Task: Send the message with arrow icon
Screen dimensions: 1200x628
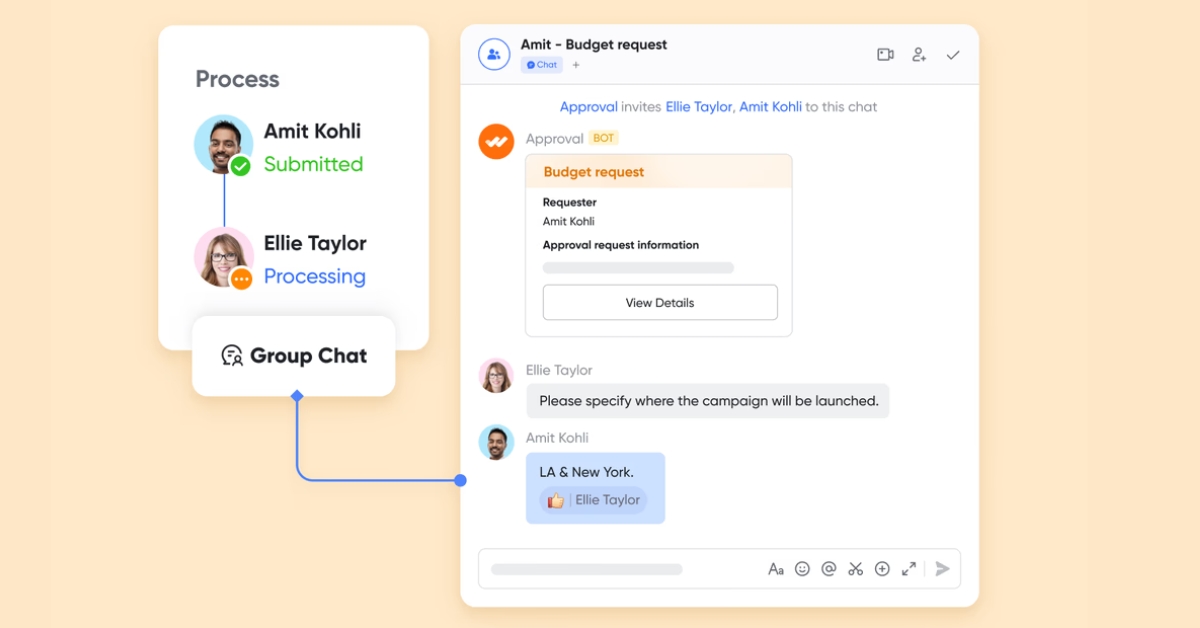Action: click(942, 569)
